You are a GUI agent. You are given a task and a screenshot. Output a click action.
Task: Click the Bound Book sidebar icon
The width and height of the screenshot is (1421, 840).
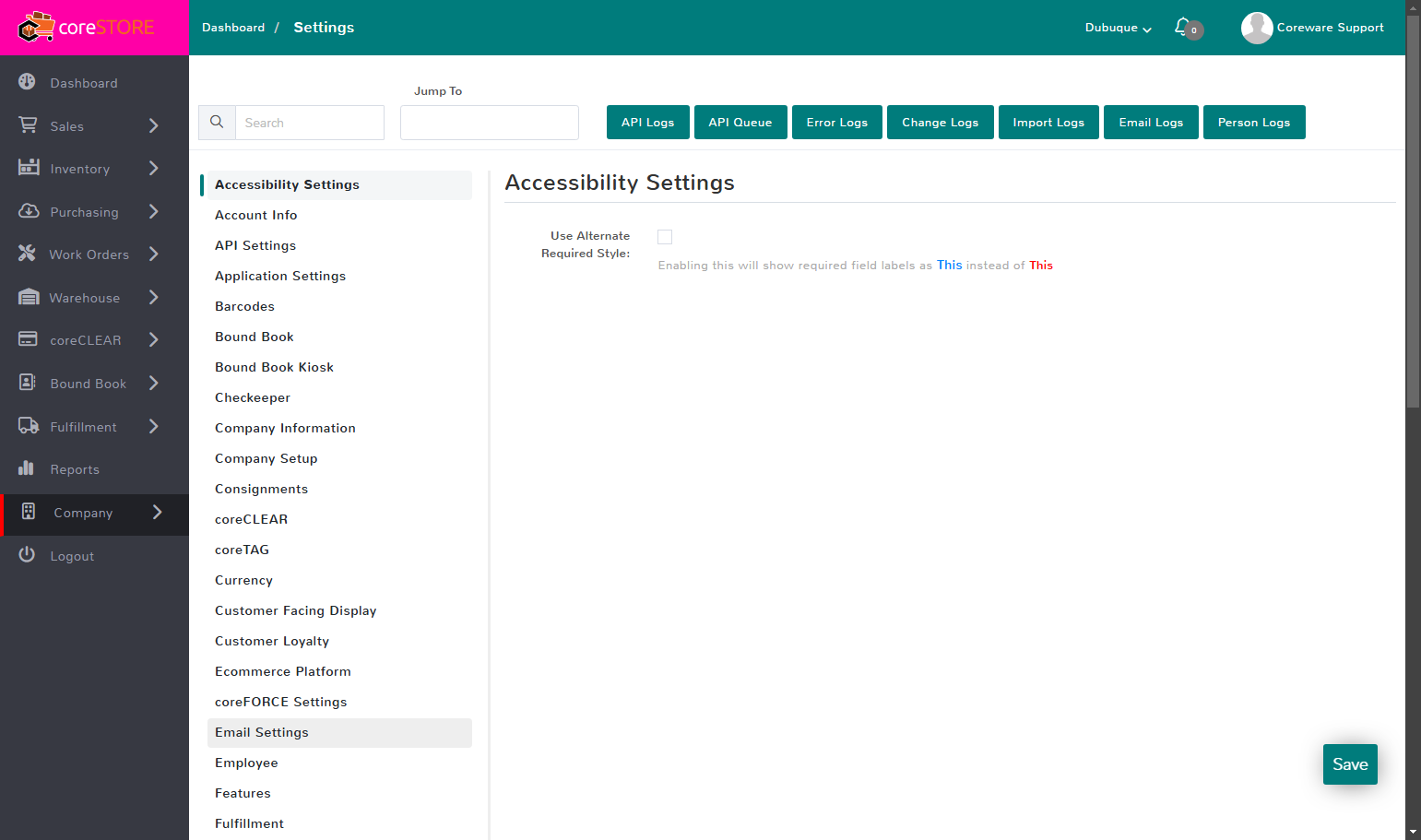[28, 383]
